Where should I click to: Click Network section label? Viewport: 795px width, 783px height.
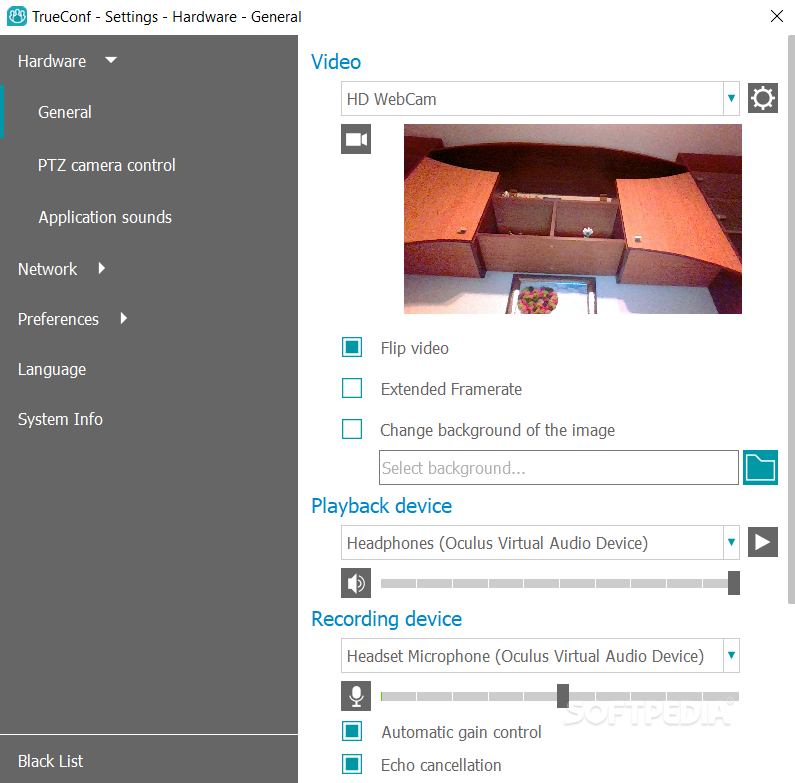pos(47,269)
